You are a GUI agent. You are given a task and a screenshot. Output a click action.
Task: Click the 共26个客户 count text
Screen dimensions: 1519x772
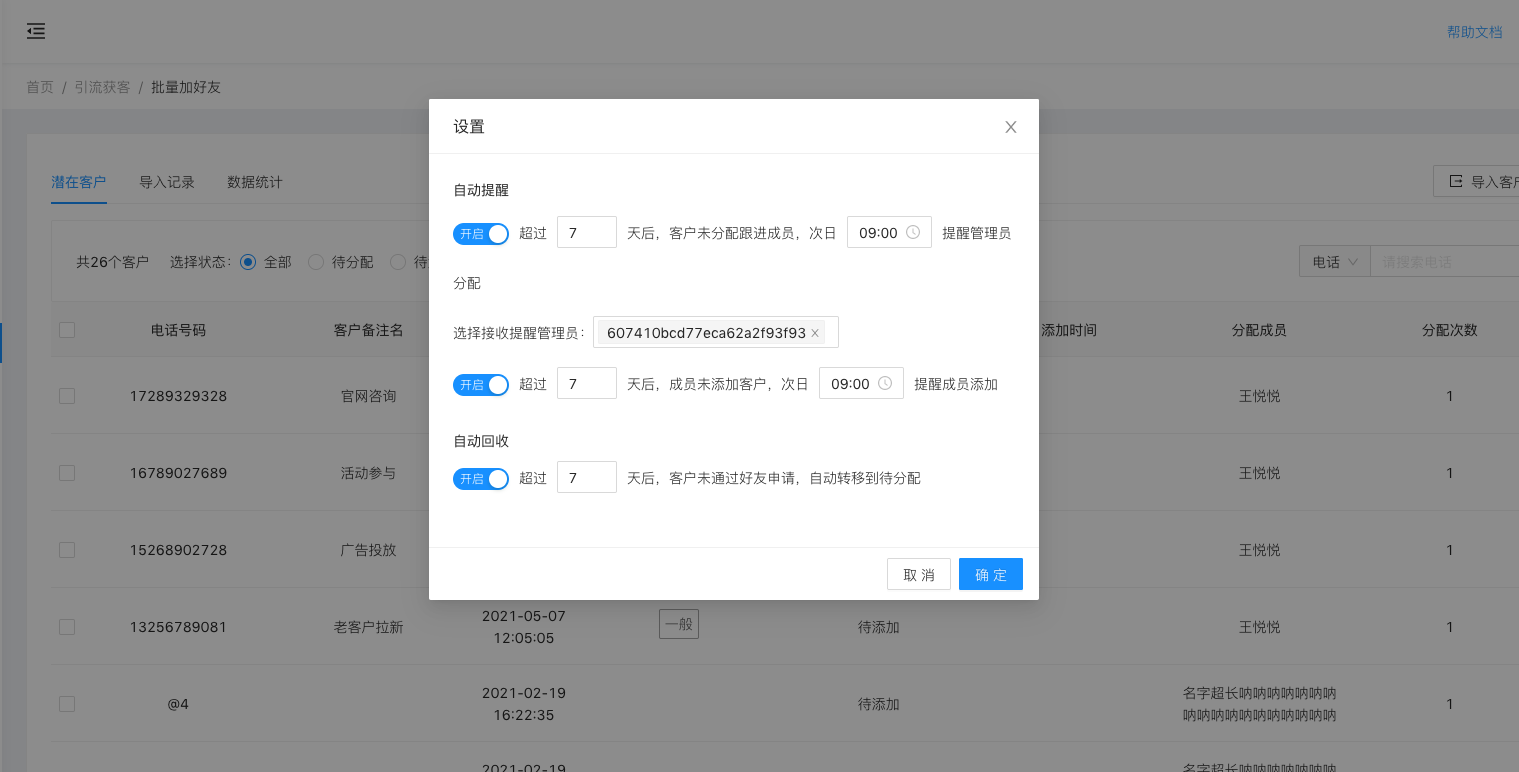click(x=113, y=262)
